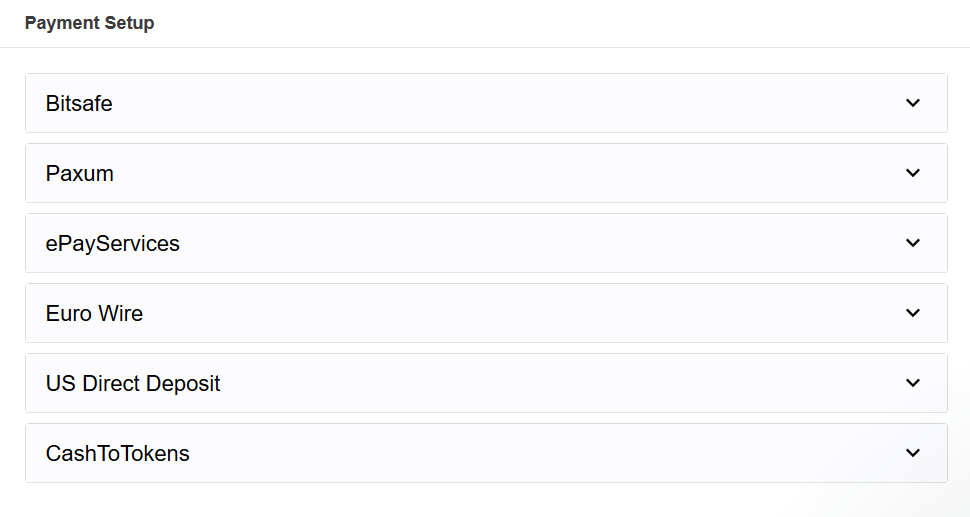Expand the Paxum payment option
This screenshot has width=970, height=517.
[486, 173]
